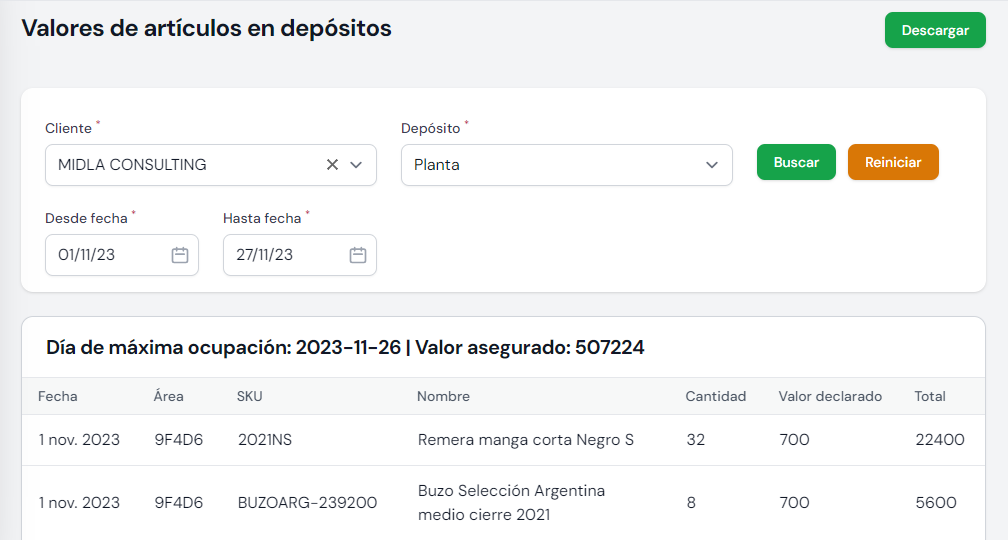Viewport: 1008px width, 540px height.
Task: Select the Valor declarado column header
Action: tap(830, 396)
